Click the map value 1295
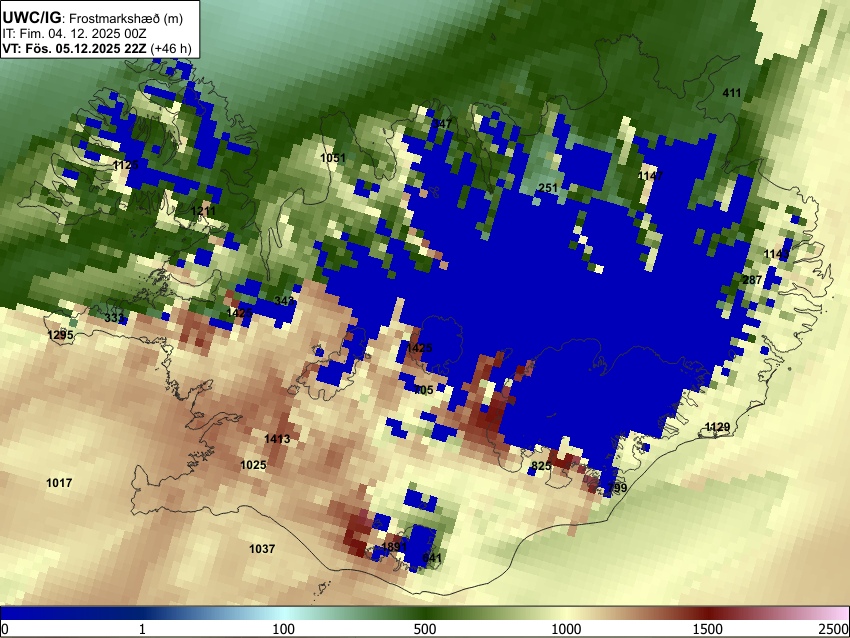This screenshot has width=850, height=638. [x=60, y=335]
